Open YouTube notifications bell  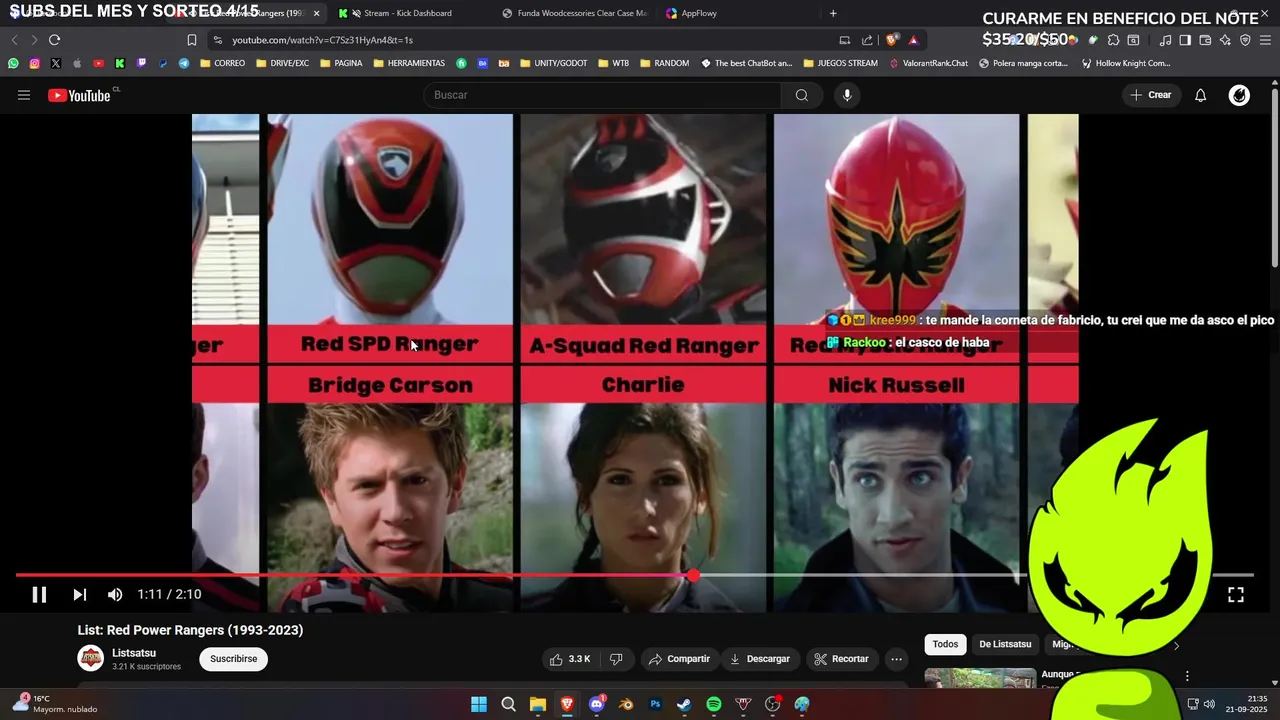[1200, 95]
